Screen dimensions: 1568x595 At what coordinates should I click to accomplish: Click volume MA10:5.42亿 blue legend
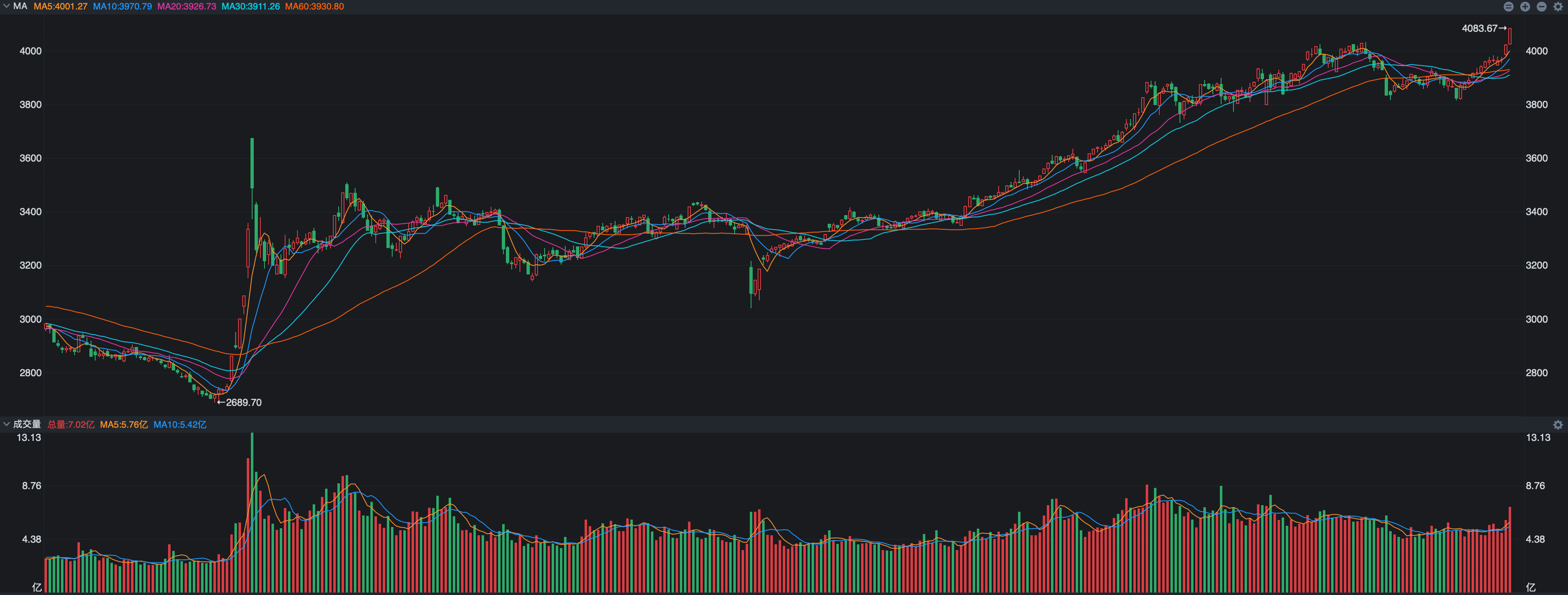(180, 424)
